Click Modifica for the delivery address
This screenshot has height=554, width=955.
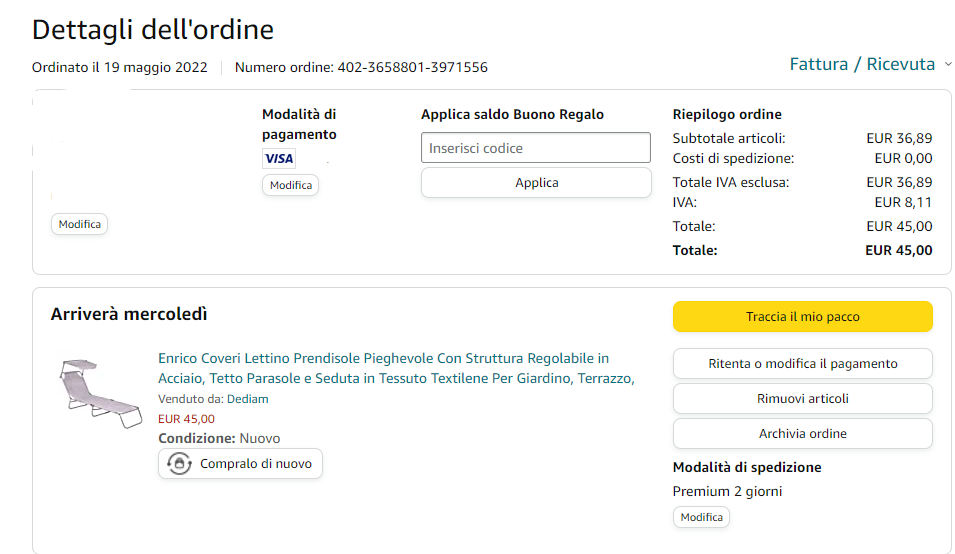coord(80,224)
